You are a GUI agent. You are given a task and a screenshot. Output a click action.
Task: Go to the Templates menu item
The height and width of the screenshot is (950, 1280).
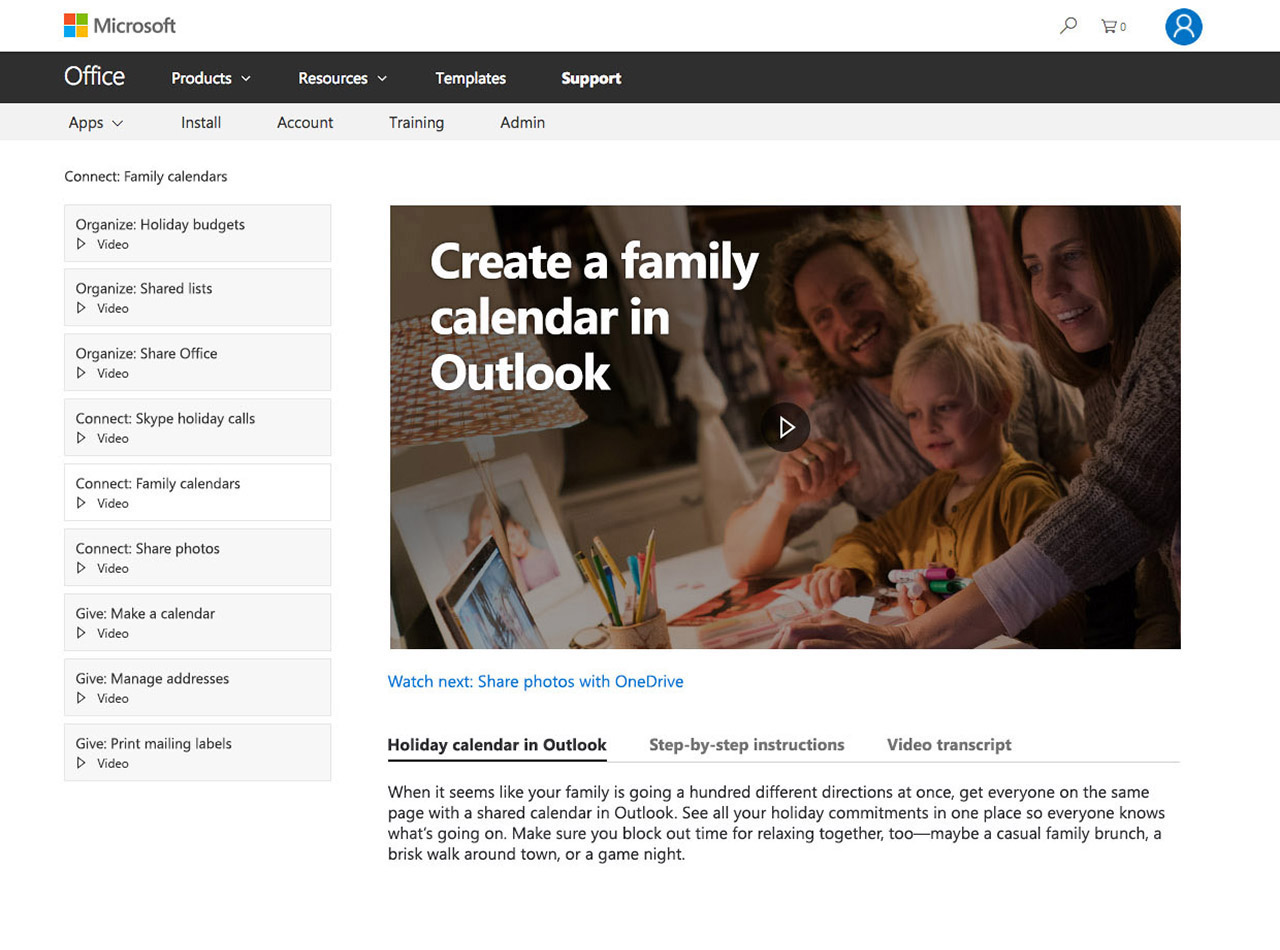point(470,78)
